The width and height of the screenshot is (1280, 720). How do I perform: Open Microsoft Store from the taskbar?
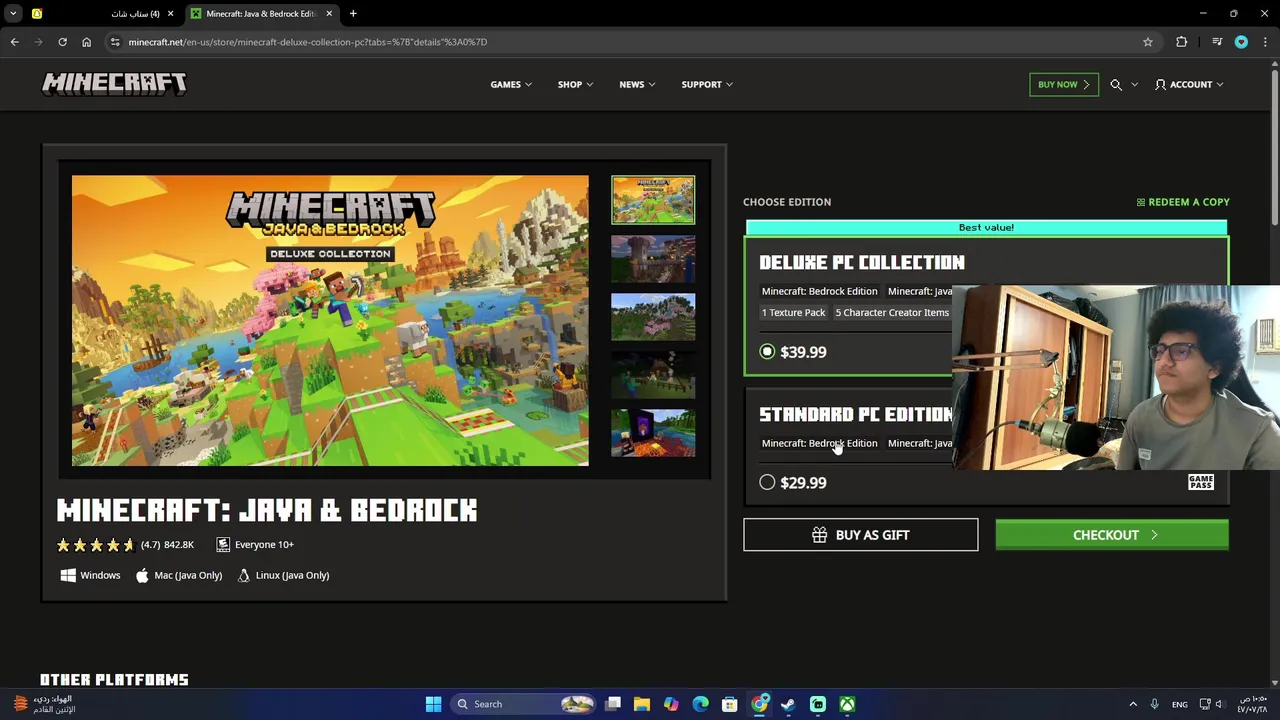click(729, 704)
